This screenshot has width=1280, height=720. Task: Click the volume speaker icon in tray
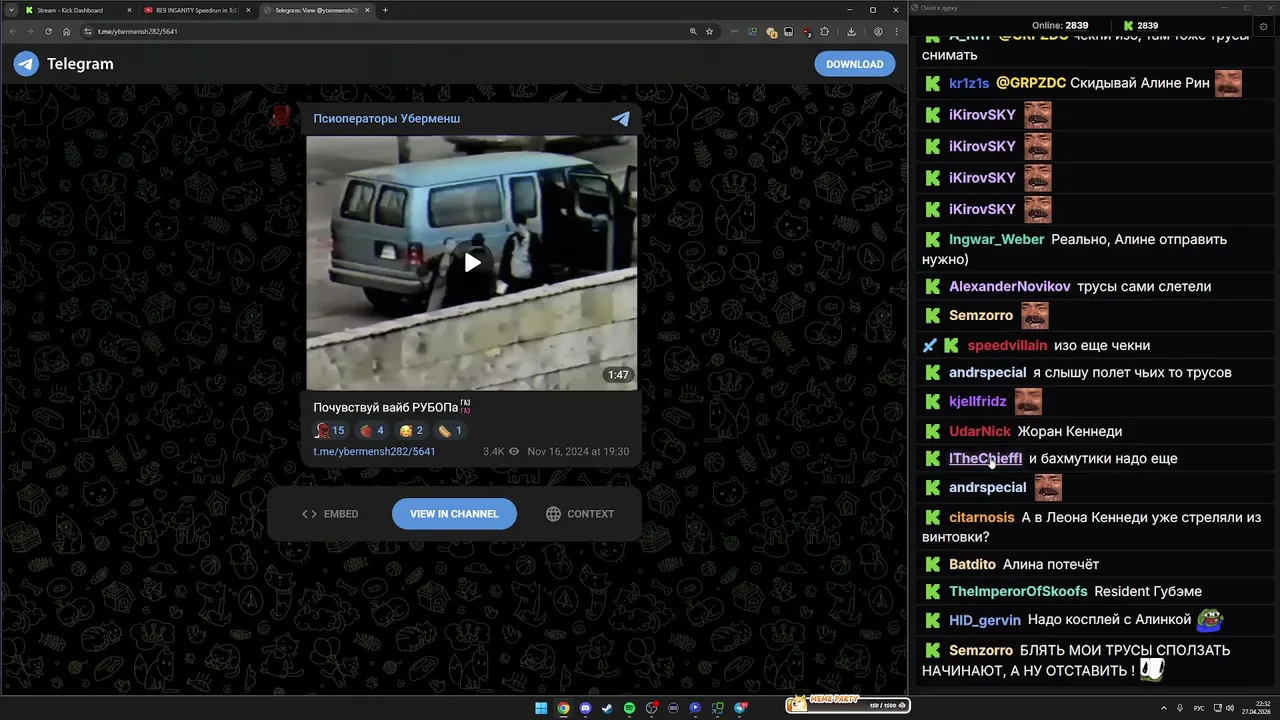pos(1230,708)
